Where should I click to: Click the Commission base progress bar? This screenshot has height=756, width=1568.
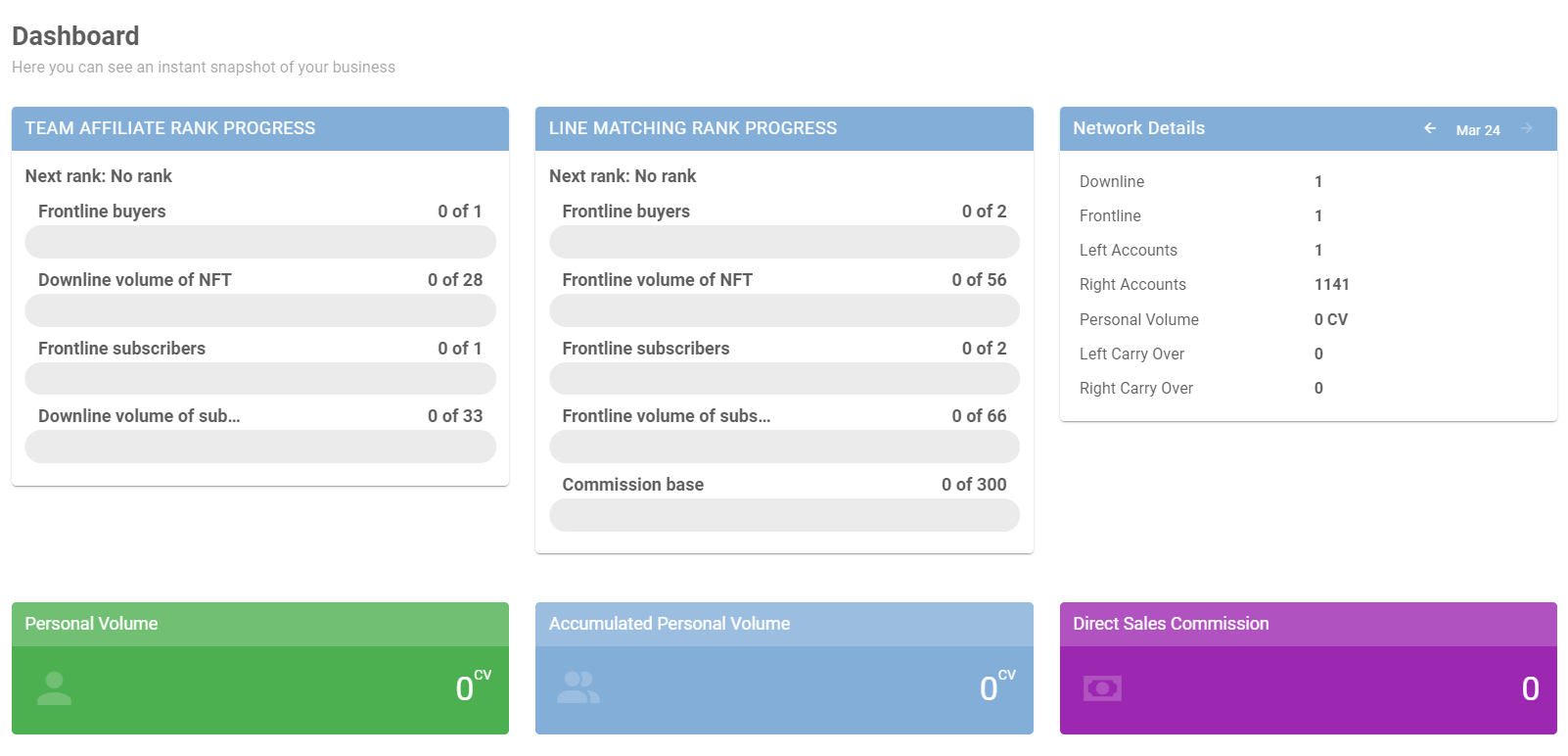pyautogui.click(x=784, y=515)
